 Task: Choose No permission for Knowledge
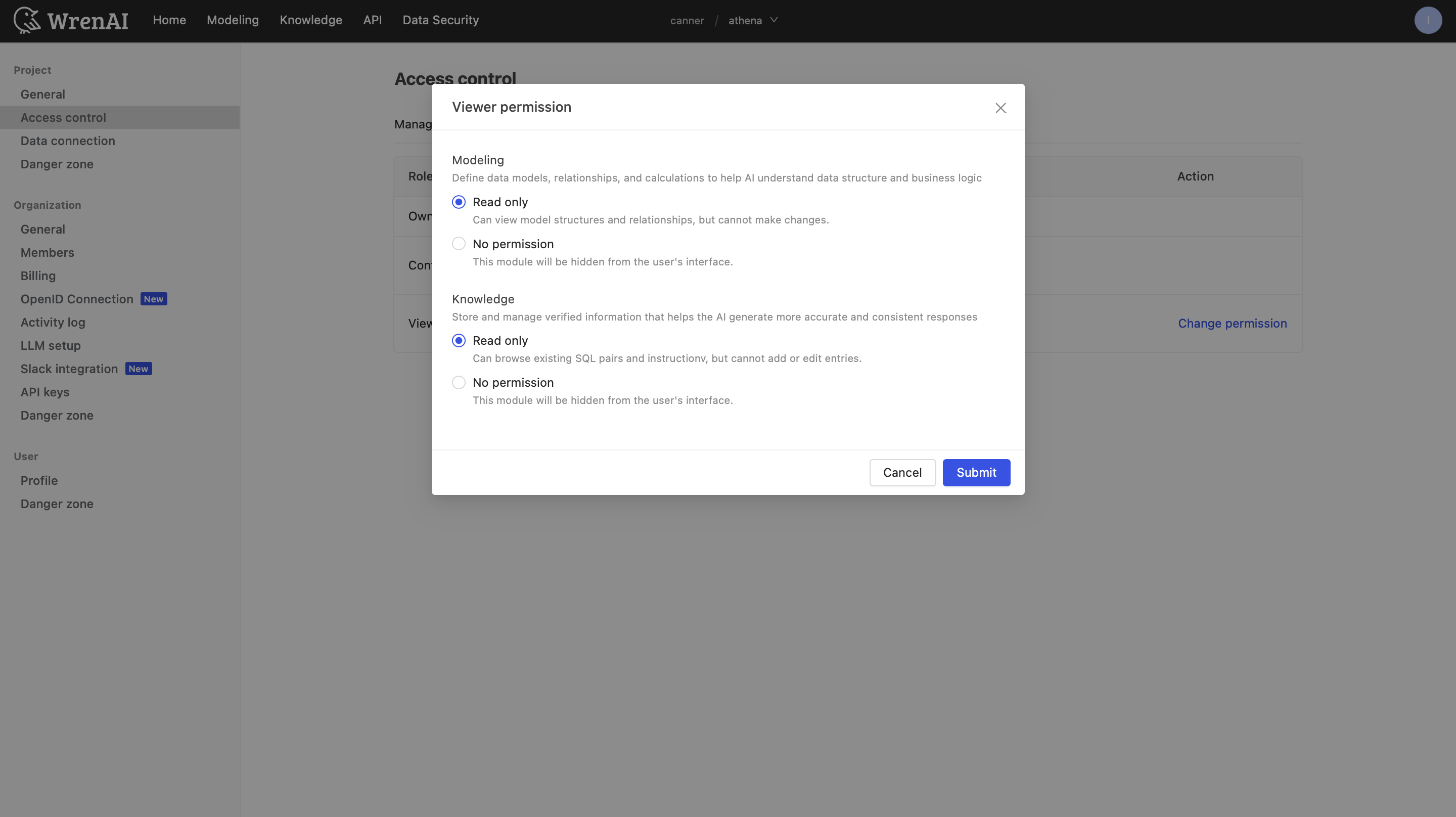tap(459, 383)
